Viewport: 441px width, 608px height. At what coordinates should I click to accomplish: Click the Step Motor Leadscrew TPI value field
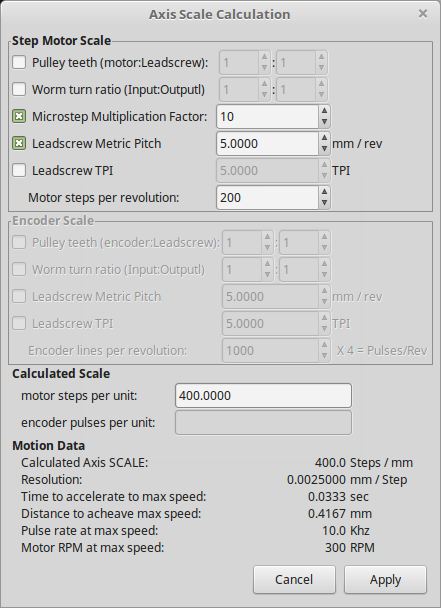pyautogui.click(x=267, y=170)
